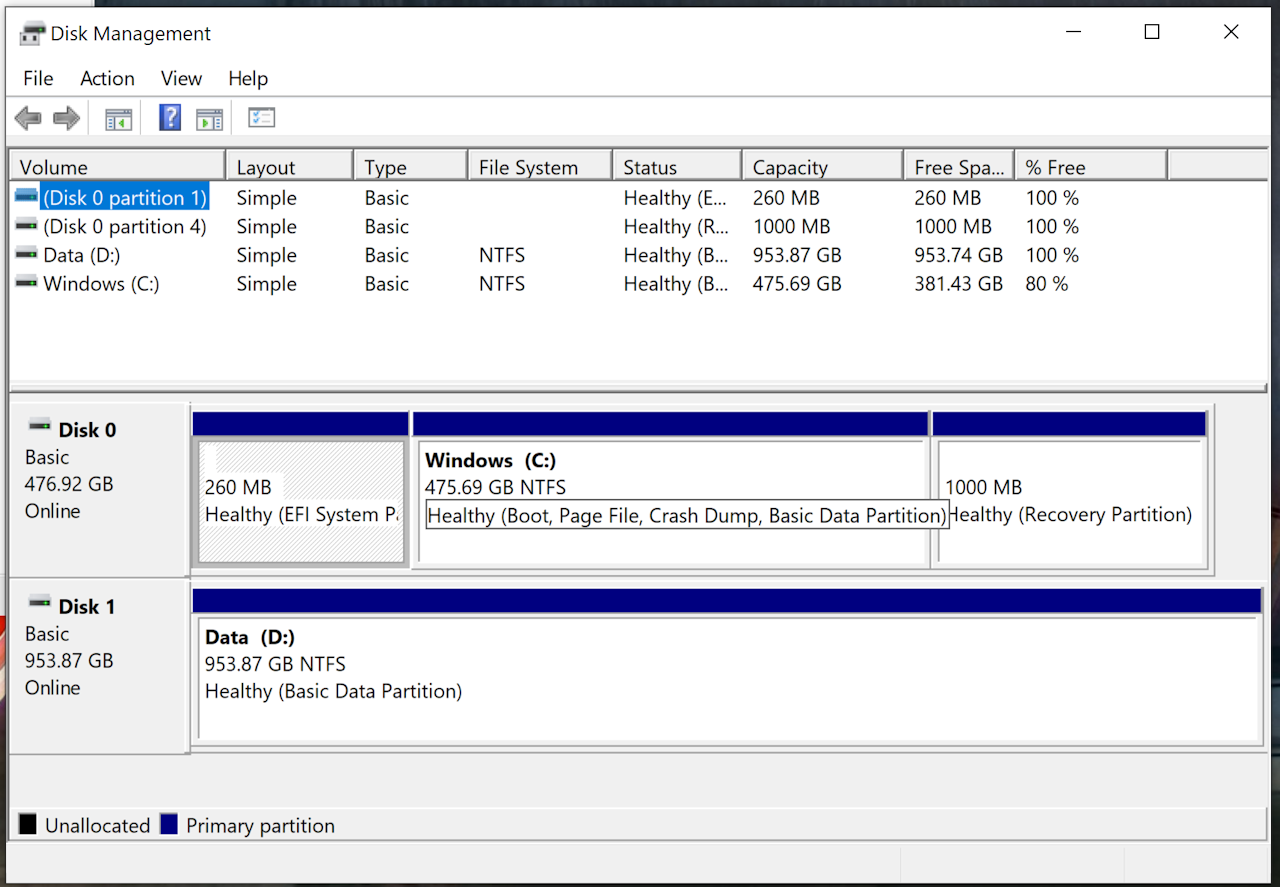Click the black Unallocated legend swatch
Image resolution: width=1280 pixels, height=887 pixels.
click(x=27, y=825)
